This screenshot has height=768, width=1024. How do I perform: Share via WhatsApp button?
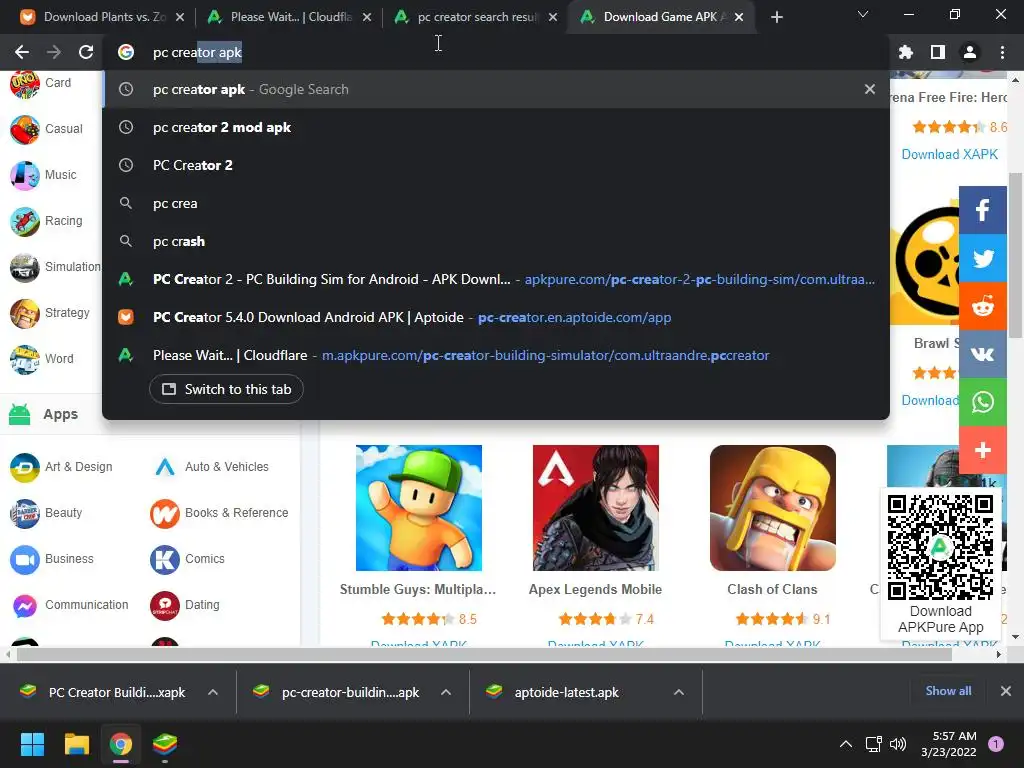pos(982,402)
